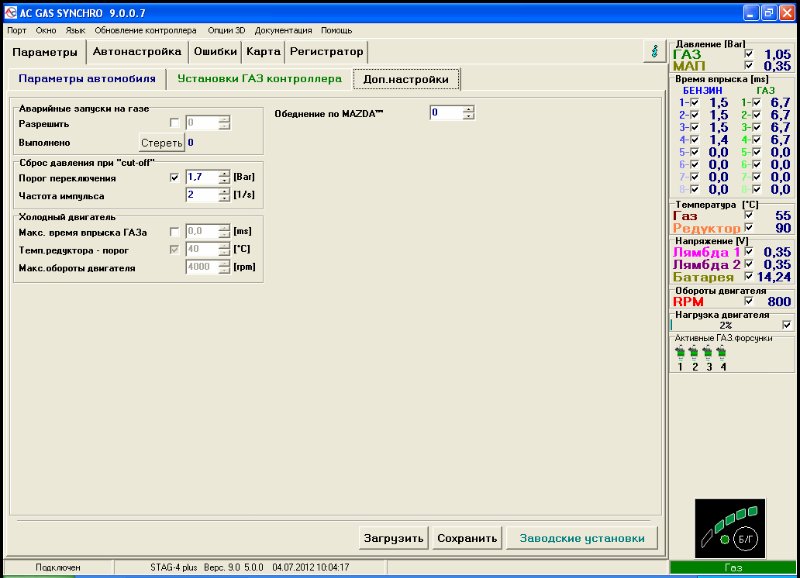Increase the Порог переключения spinner value

pos(224,173)
